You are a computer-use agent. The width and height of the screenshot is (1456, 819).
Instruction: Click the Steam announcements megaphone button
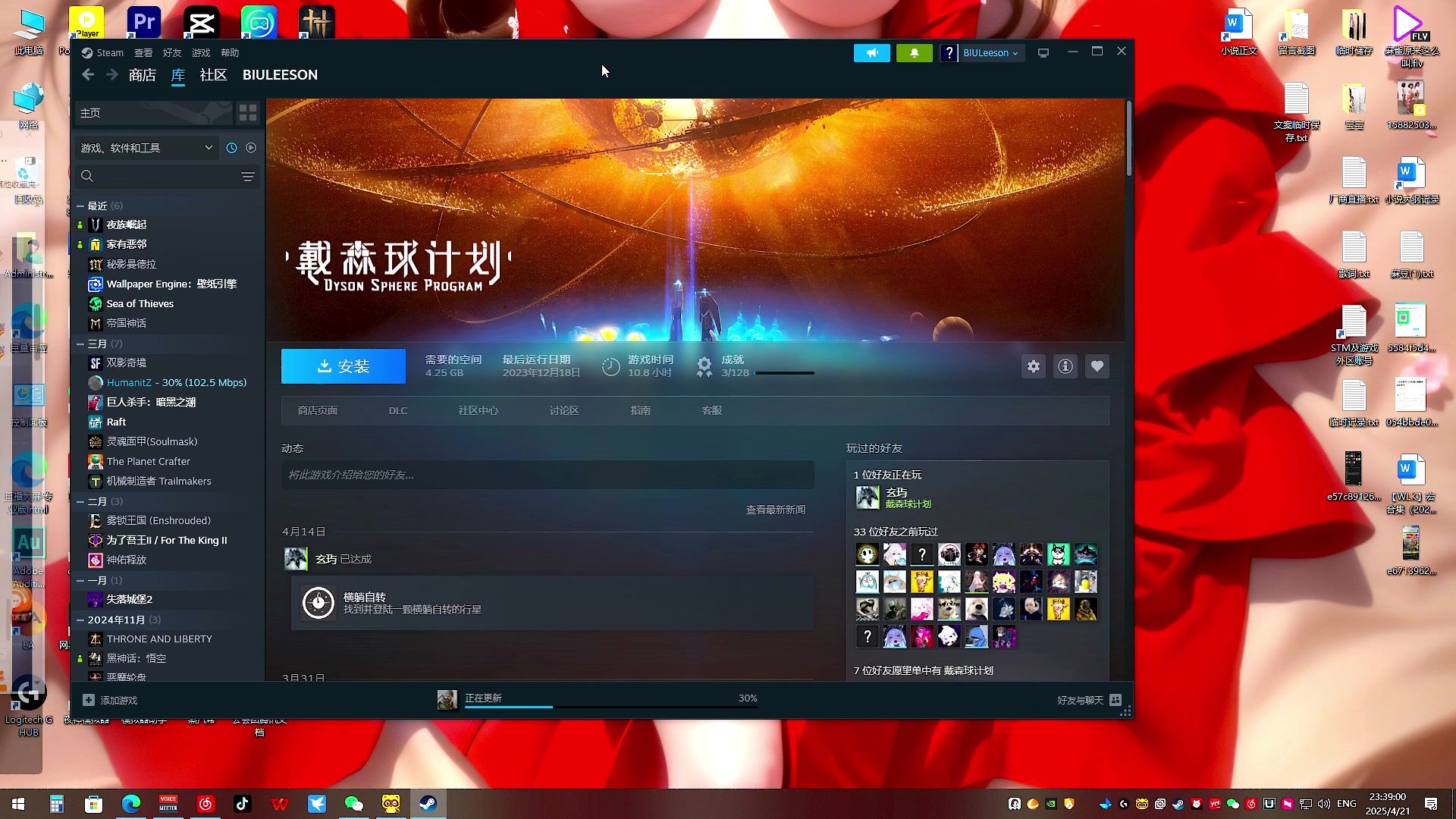(x=872, y=53)
